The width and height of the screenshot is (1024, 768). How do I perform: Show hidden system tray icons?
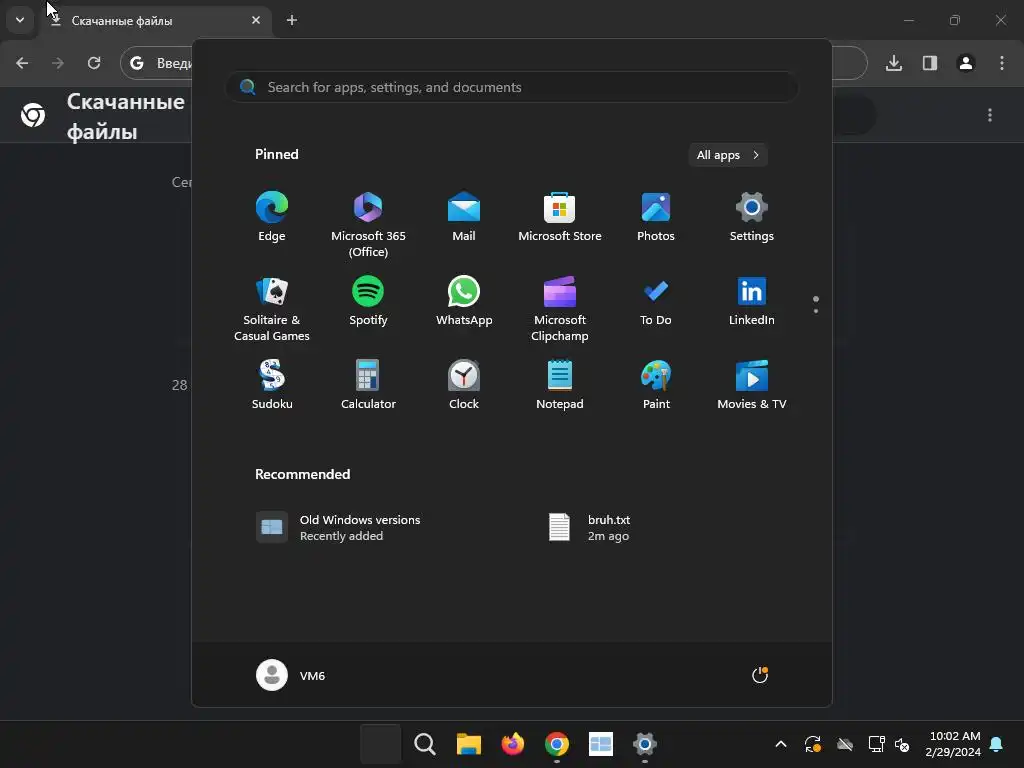780,744
